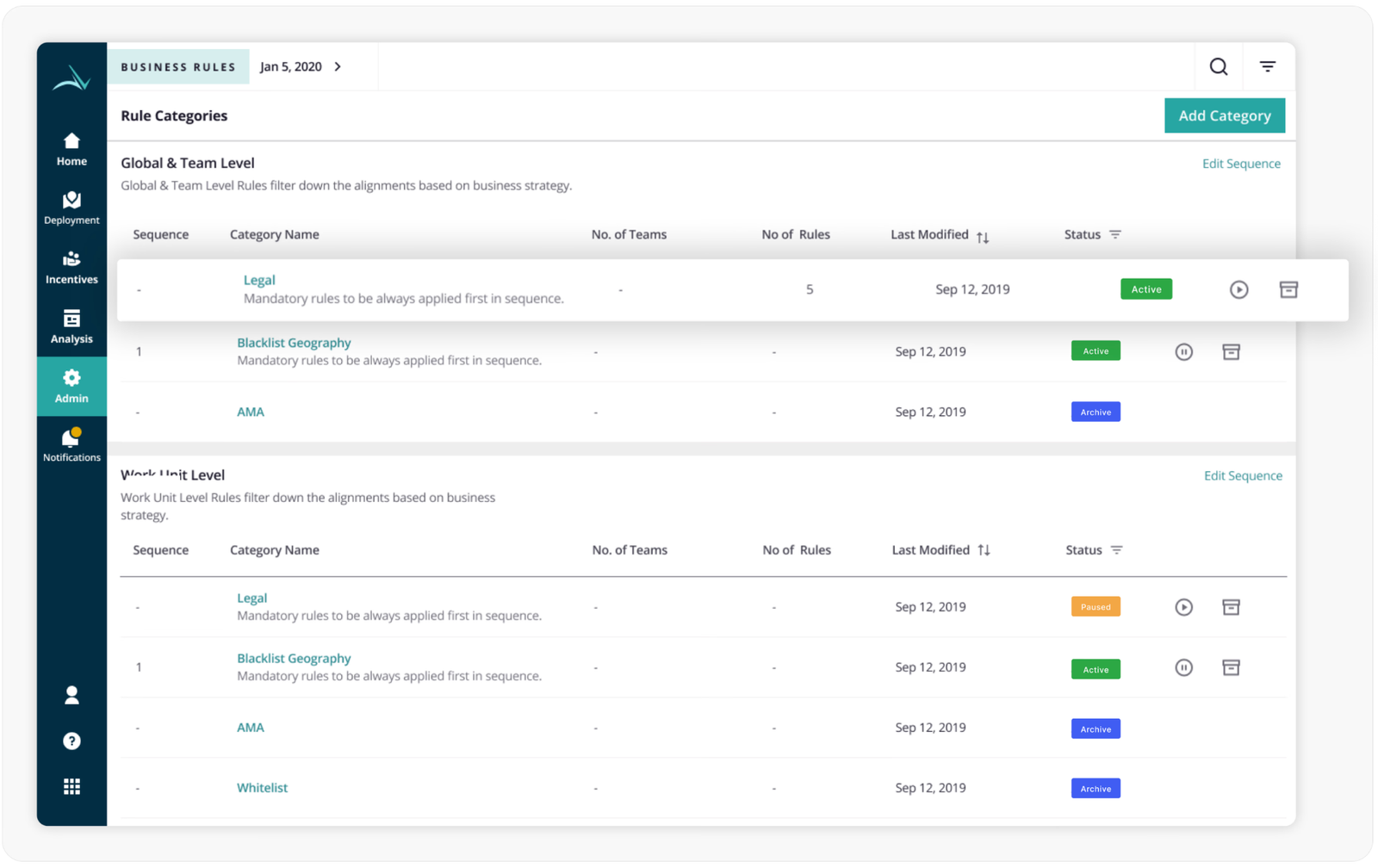Click Archive badge on Work Unit AMA row

(1096, 729)
